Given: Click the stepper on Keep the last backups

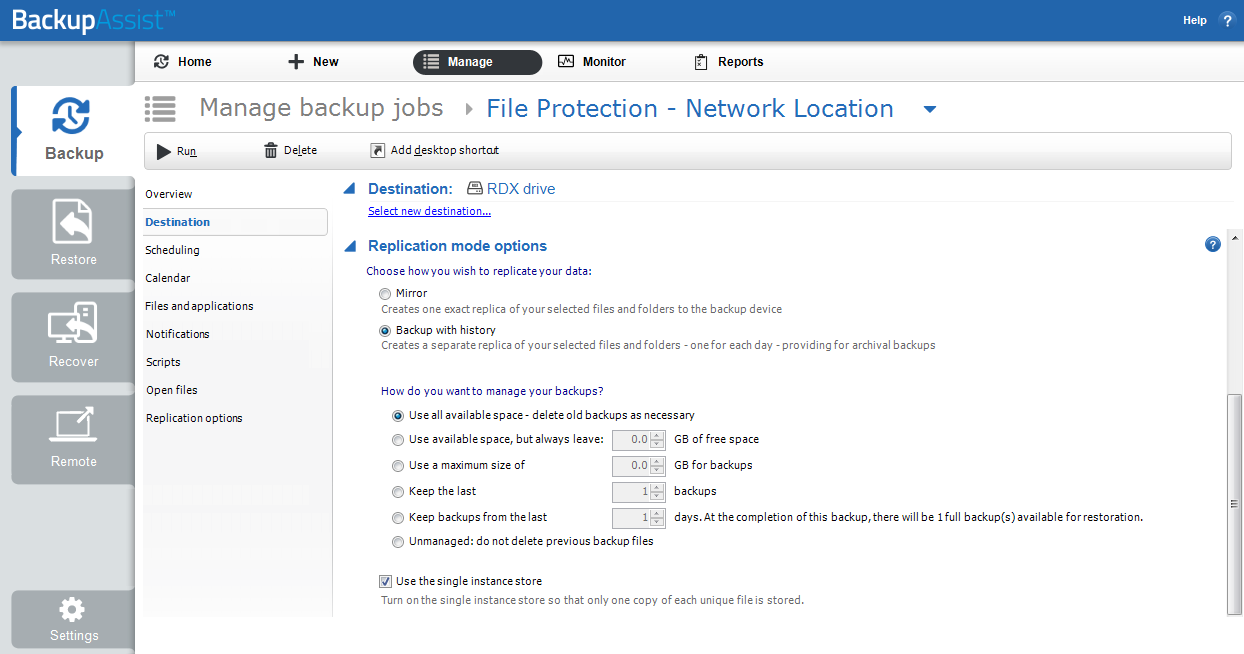Looking at the screenshot, I should (657, 491).
